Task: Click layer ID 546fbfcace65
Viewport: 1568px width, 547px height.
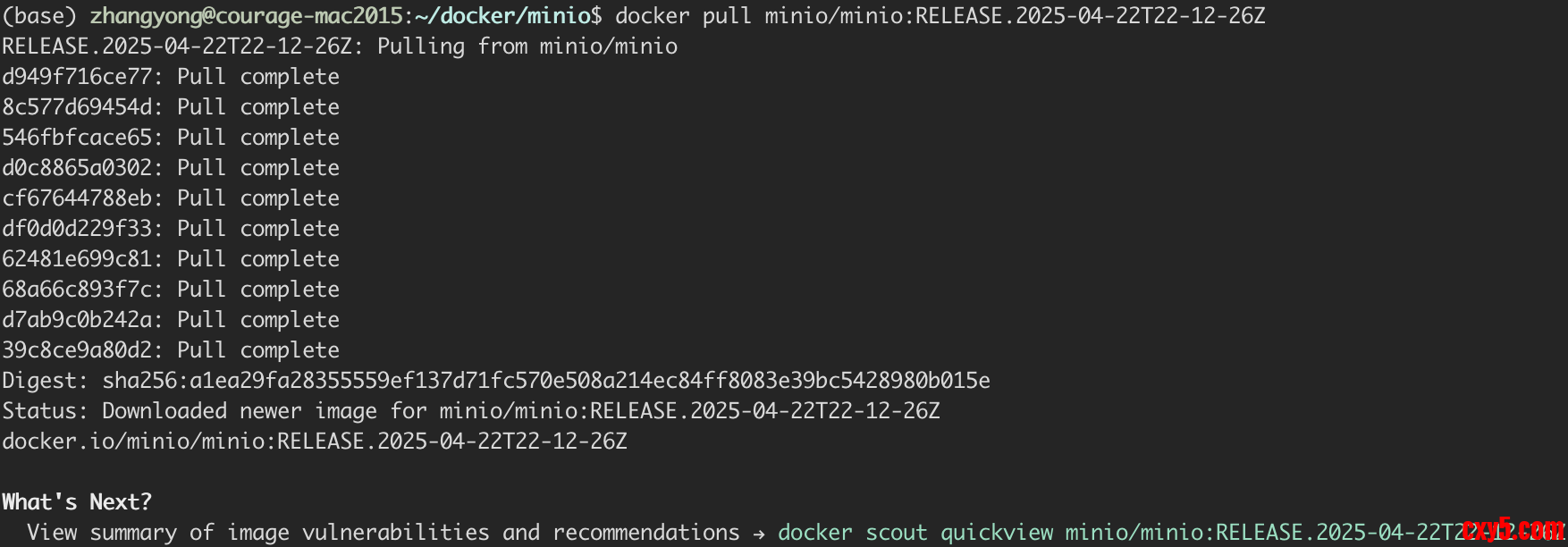Action: coord(77,138)
